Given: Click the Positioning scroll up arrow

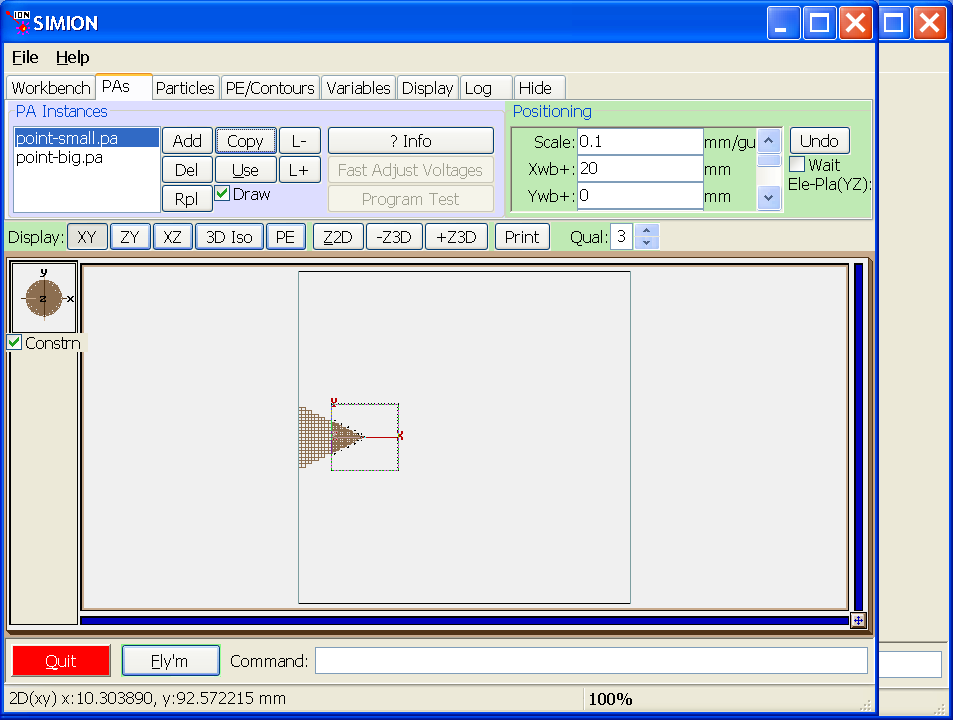Looking at the screenshot, I should pos(769,140).
